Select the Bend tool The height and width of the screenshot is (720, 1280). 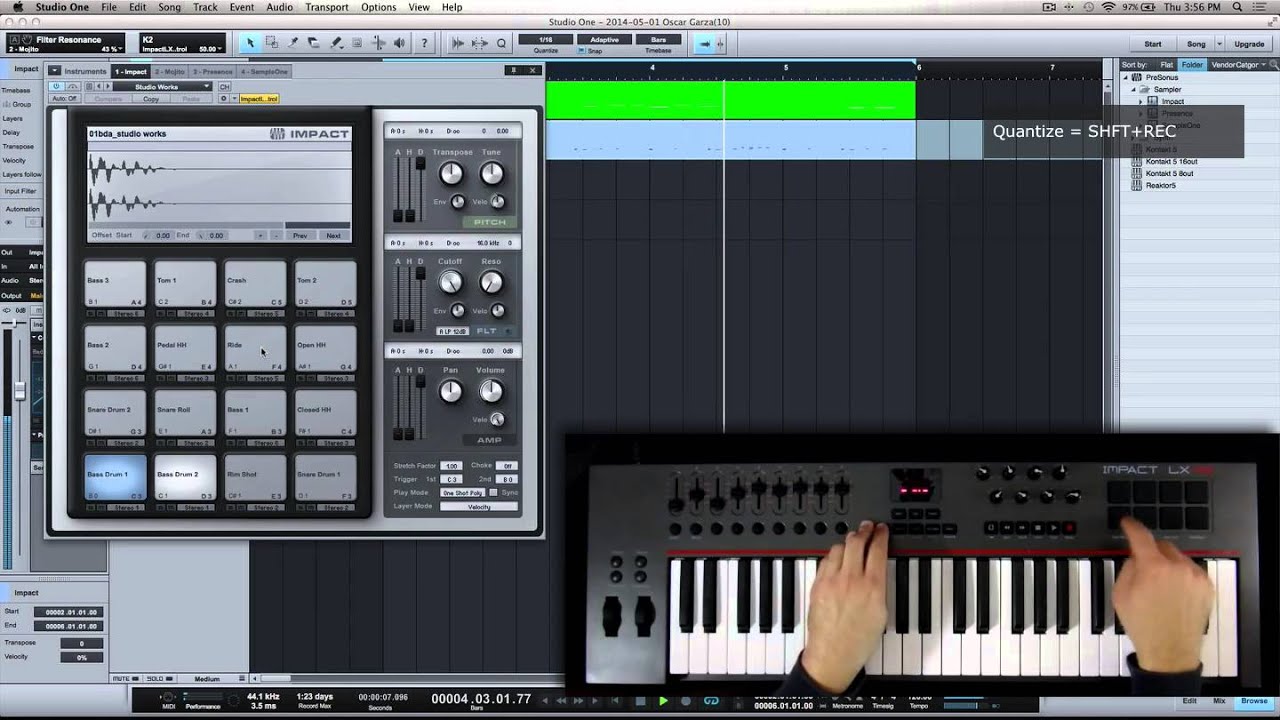(378, 43)
